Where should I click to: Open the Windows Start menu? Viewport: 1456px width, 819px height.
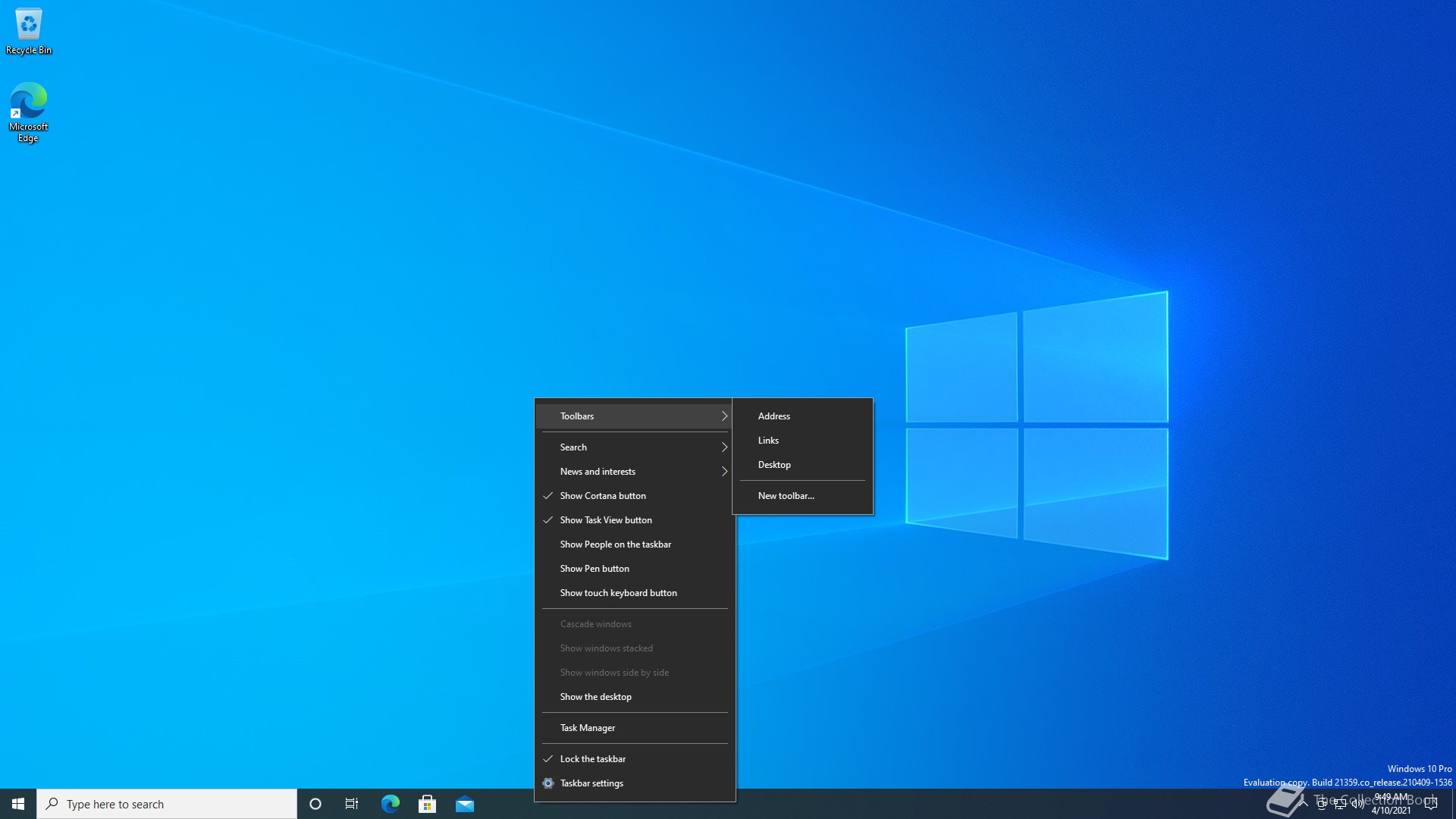pyautogui.click(x=18, y=804)
